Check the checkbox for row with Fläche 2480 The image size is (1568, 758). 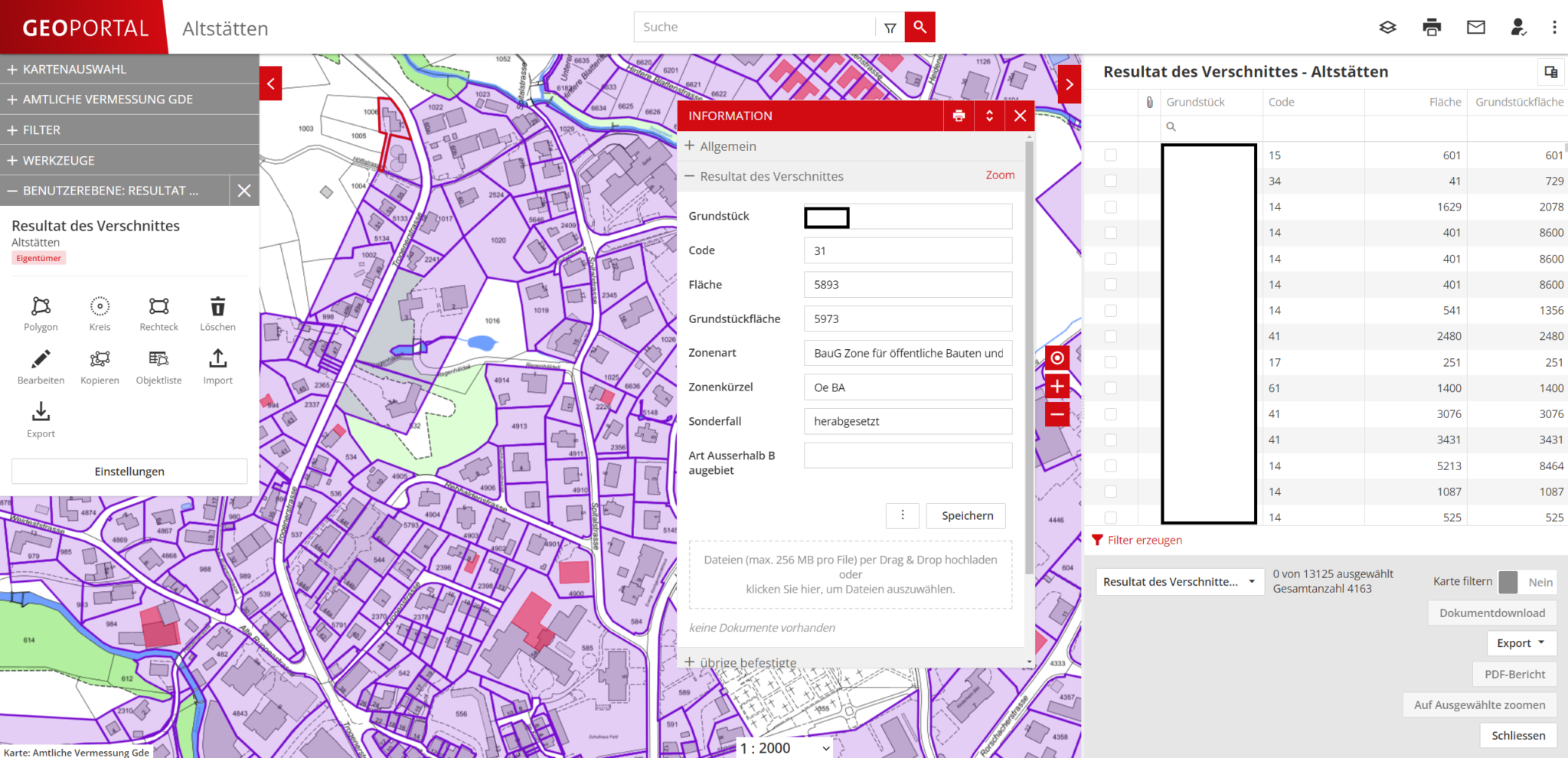pyautogui.click(x=1112, y=335)
